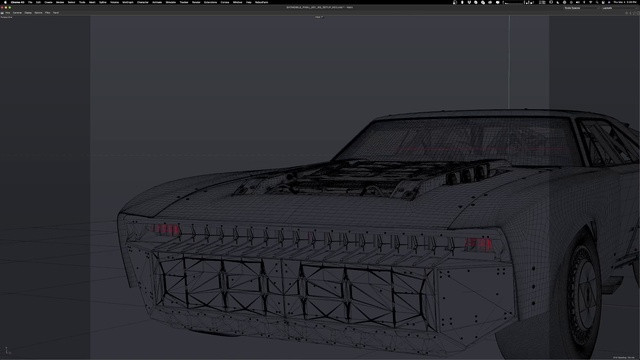This screenshot has height=360, width=640.
Task: Open the Tools menu
Action: click(82, 2)
